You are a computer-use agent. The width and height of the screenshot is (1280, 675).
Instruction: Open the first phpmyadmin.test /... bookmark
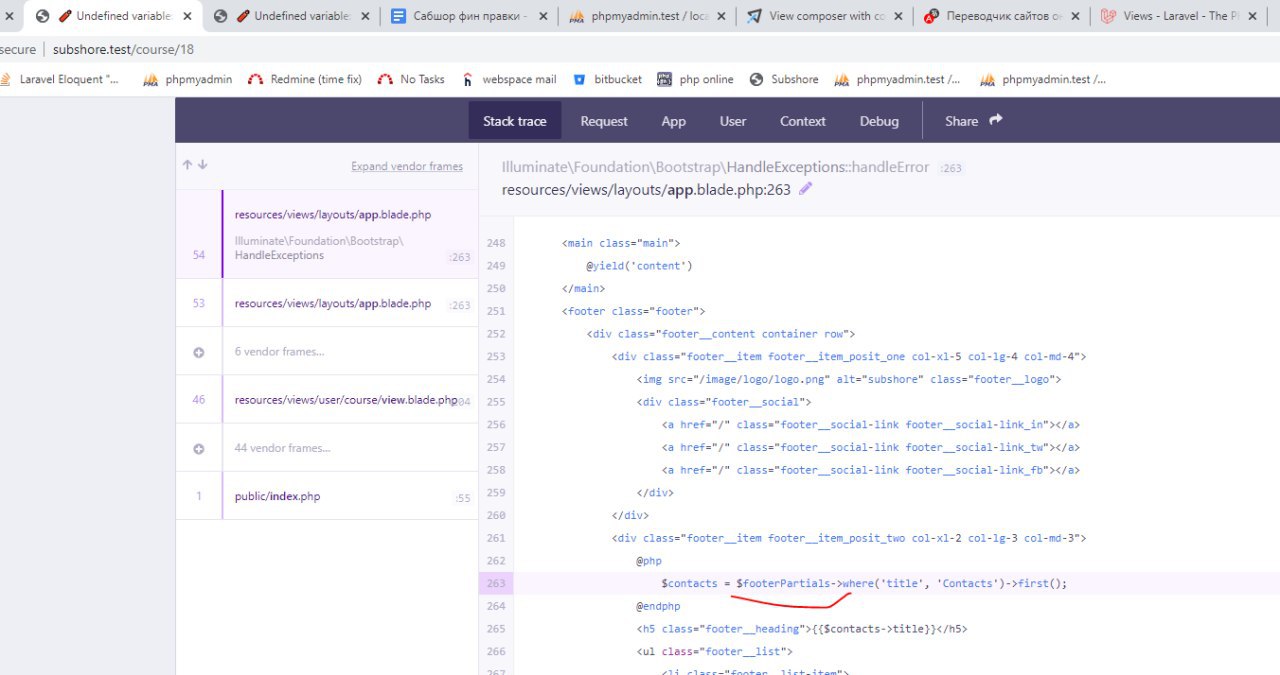click(897, 79)
